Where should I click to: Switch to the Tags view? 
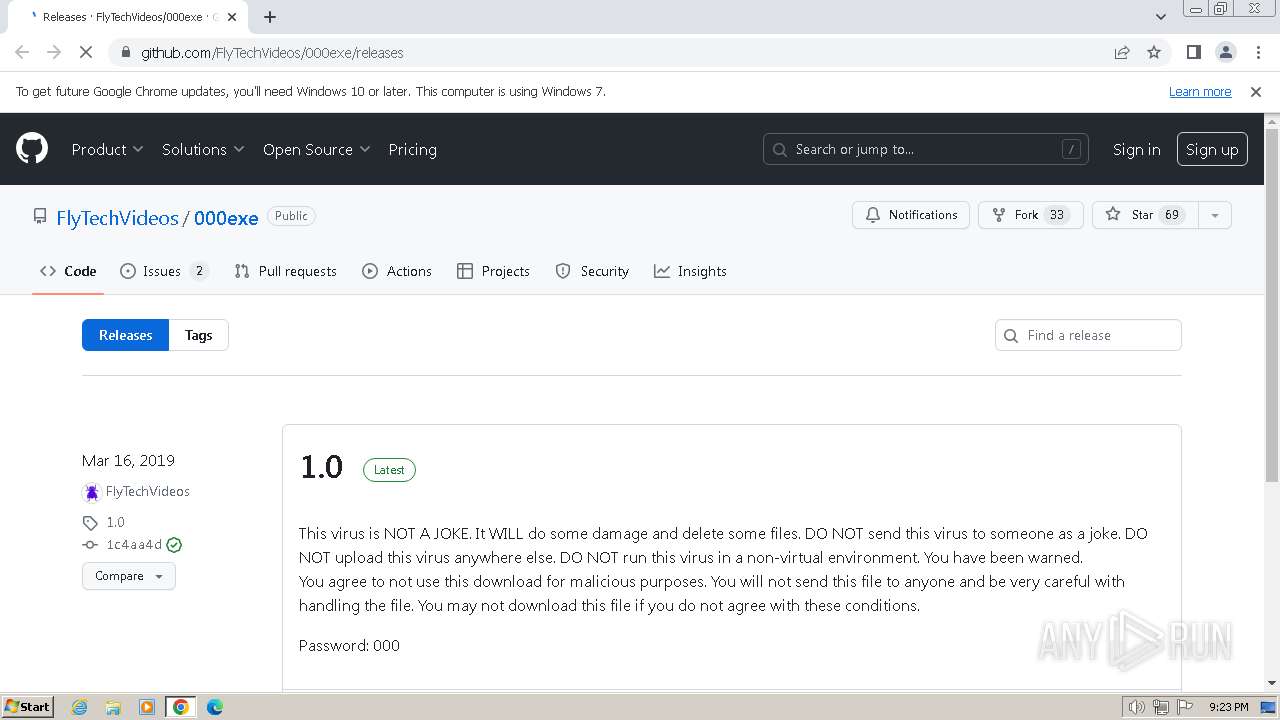pos(199,335)
